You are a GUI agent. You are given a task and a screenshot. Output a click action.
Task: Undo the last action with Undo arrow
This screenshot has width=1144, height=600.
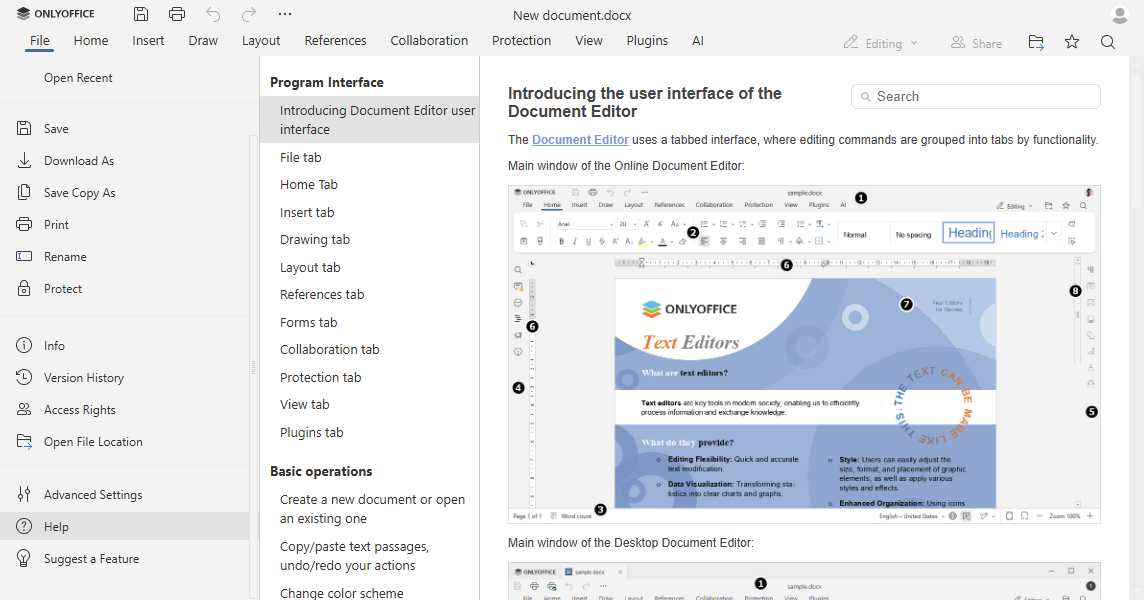click(212, 14)
